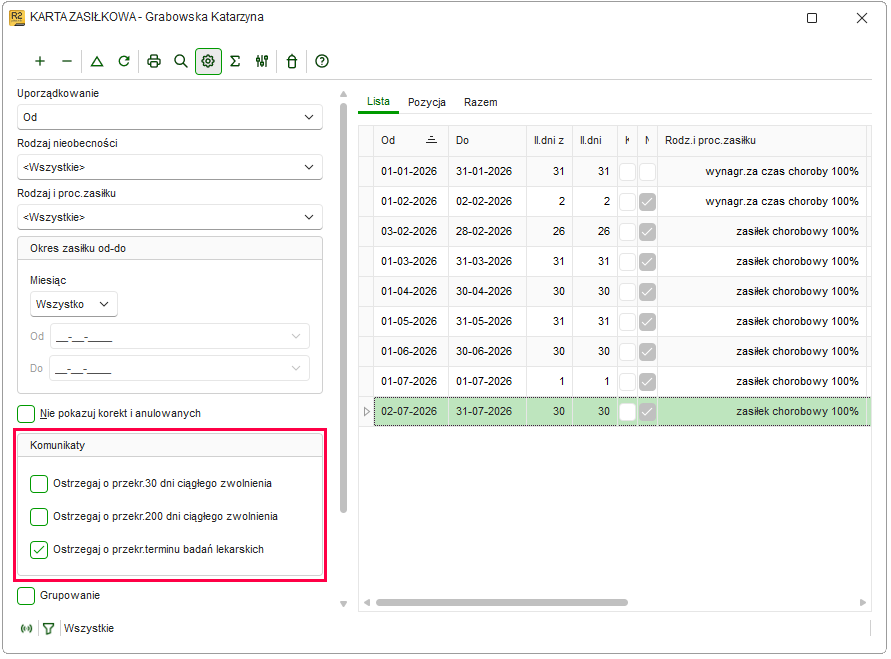Click the right scroll arrow under the table
The height and width of the screenshot is (659, 891).
tap(863, 603)
